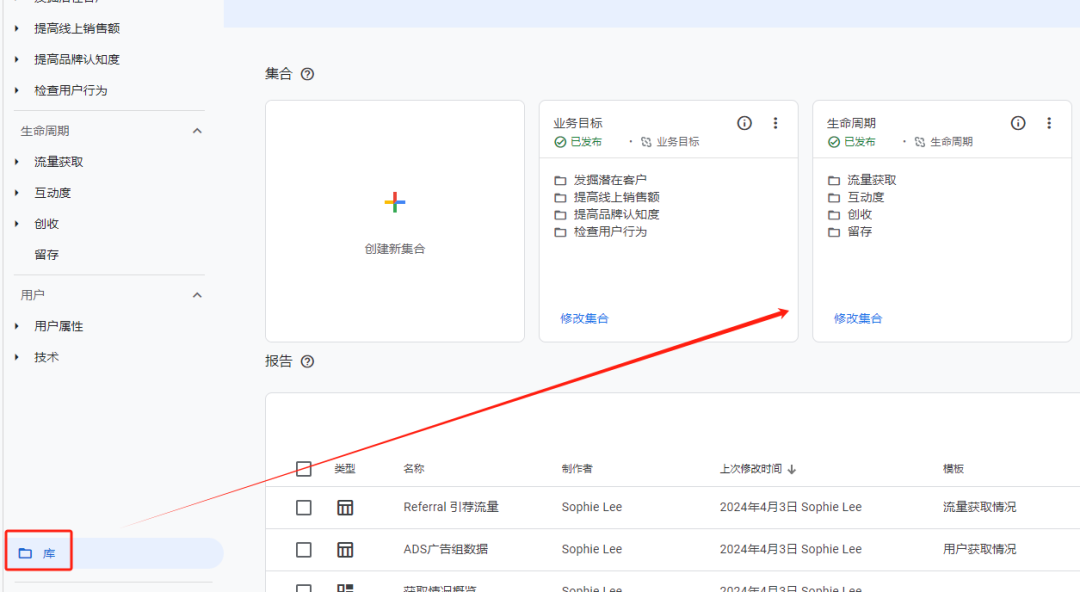The image size is (1080, 592).
Task: Expand 提高品牌认知度 in sidebar
Action: [17, 59]
